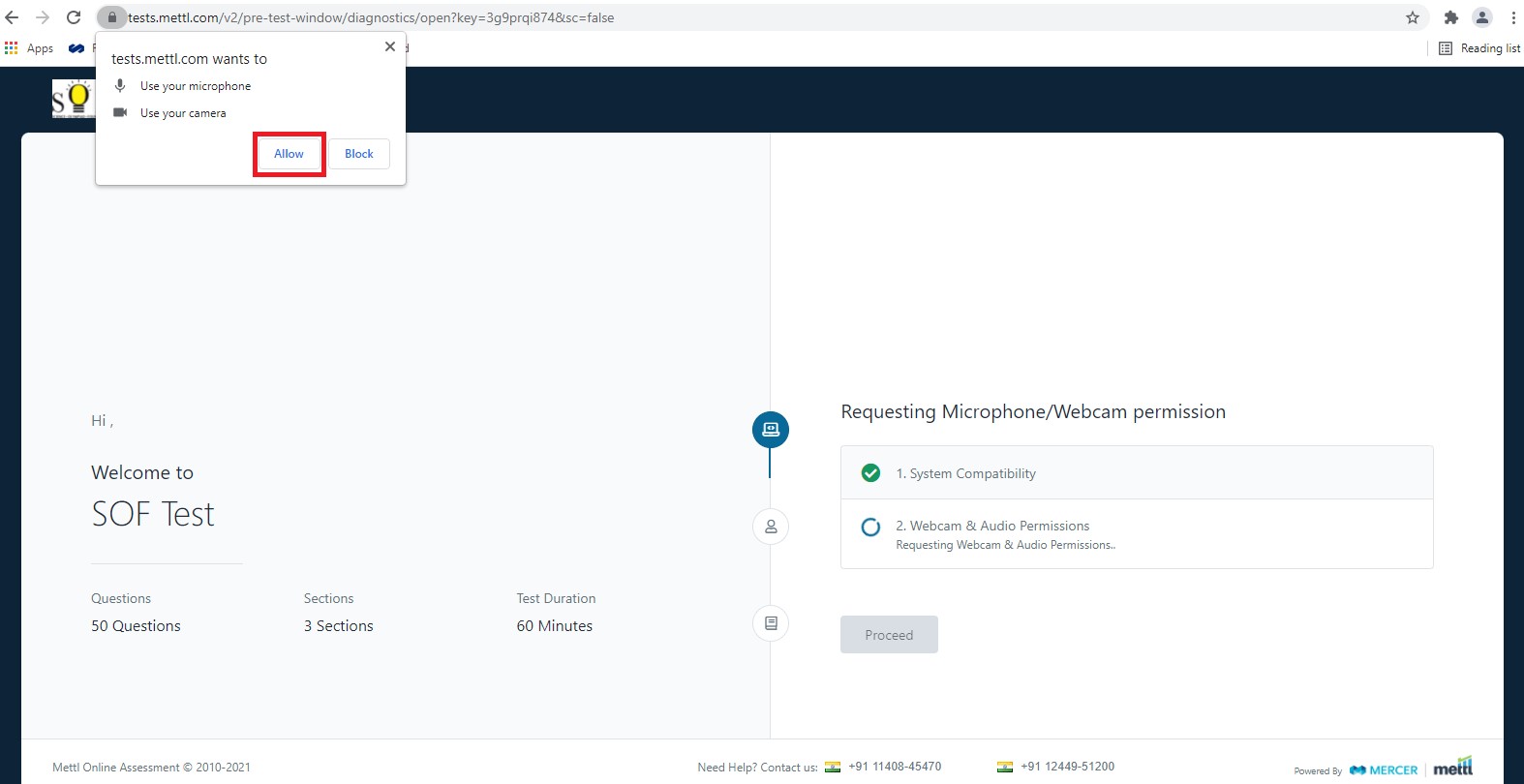
Task: Click the Webcam & Audio loading spinner
Action: pyautogui.click(x=870, y=527)
